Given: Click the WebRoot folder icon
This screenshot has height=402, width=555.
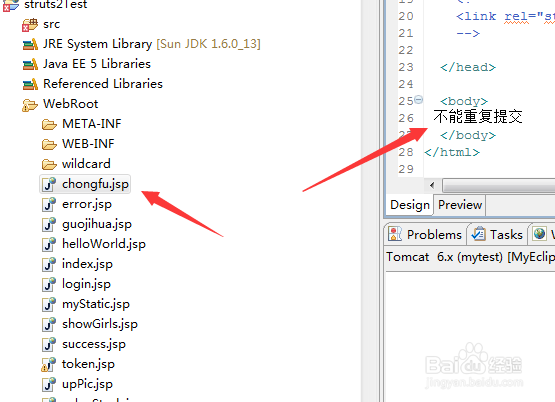Looking at the screenshot, I should [x=30, y=105].
